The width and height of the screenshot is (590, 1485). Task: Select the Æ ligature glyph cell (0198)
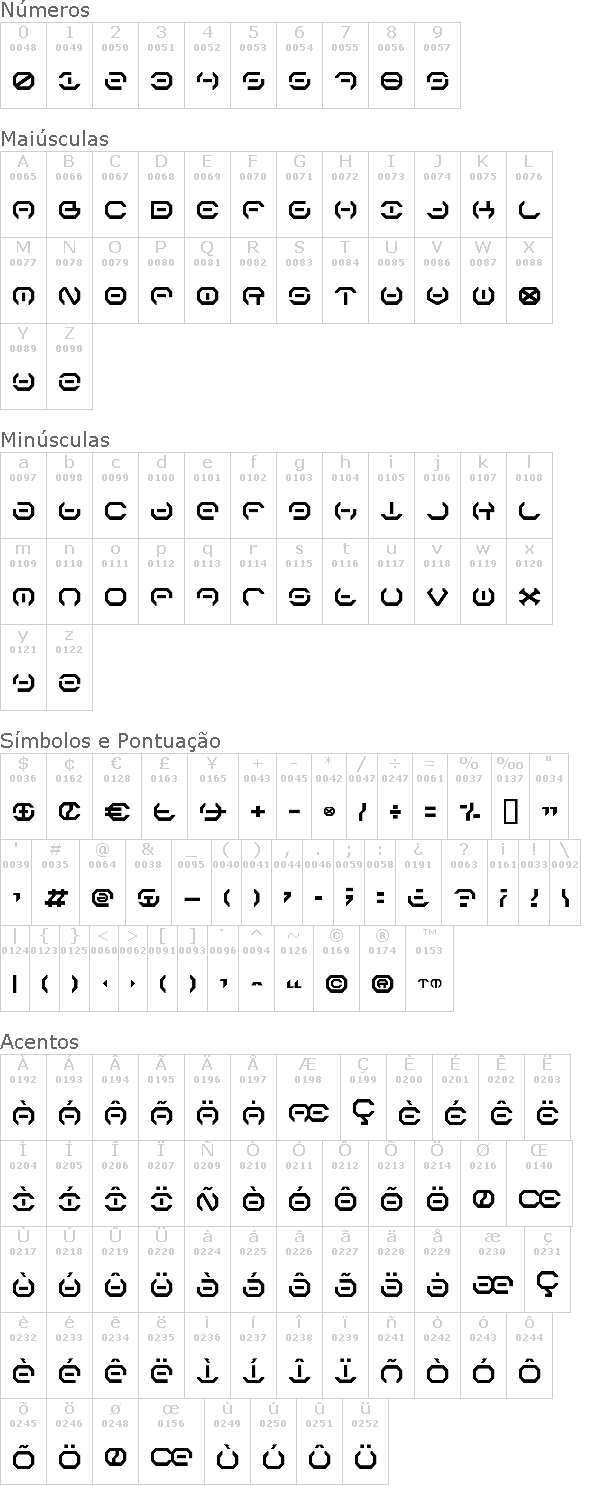tap(308, 1097)
